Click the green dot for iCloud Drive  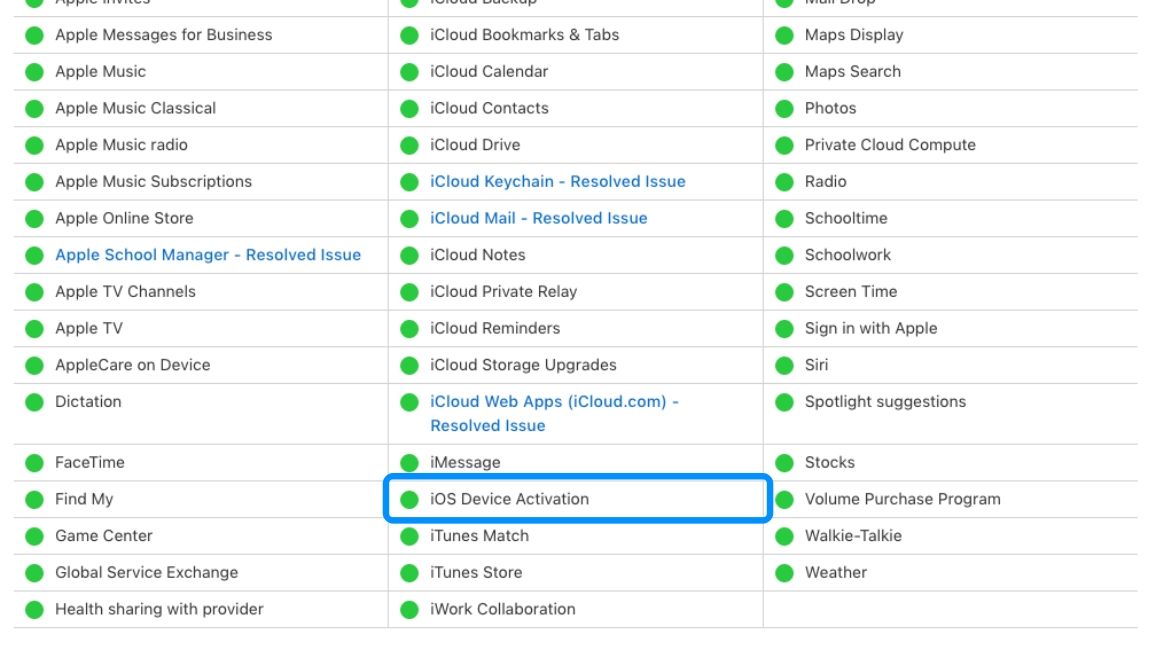[x=409, y=144]
